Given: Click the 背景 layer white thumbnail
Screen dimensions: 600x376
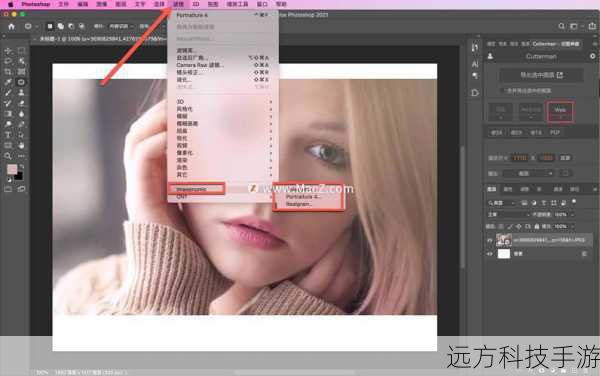Looking at the screenshot, I should 504,254.
